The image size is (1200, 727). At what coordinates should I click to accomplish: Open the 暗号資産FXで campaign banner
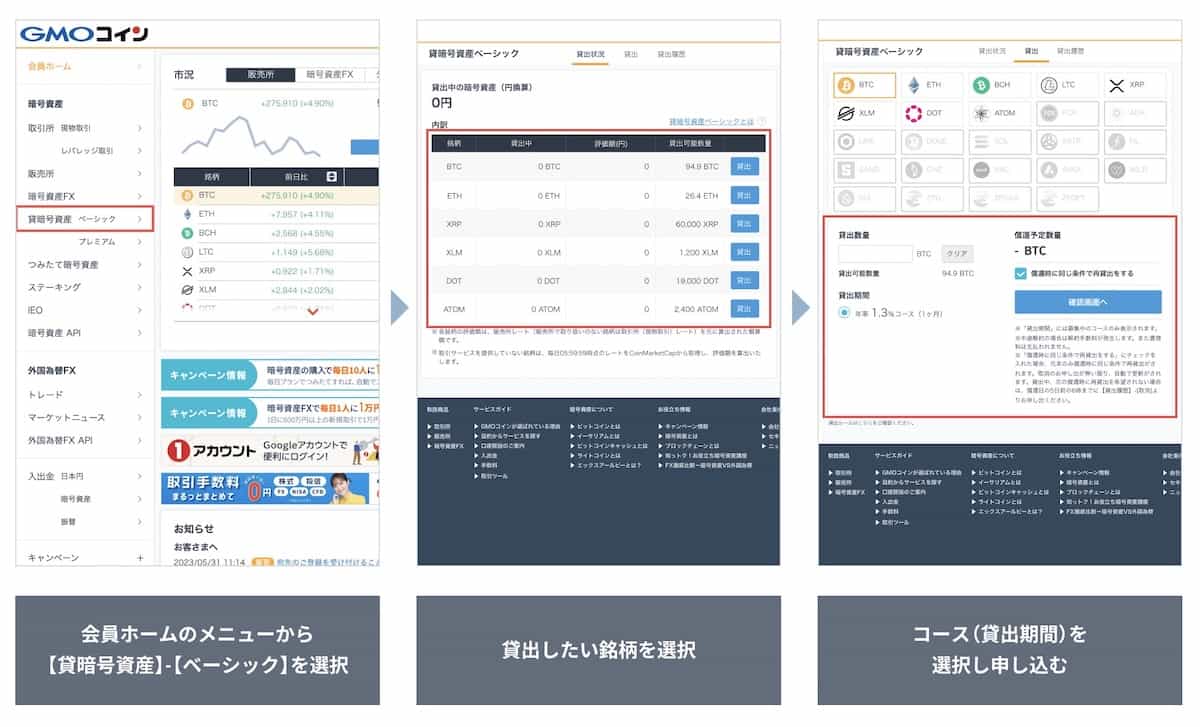click(270, 412)
